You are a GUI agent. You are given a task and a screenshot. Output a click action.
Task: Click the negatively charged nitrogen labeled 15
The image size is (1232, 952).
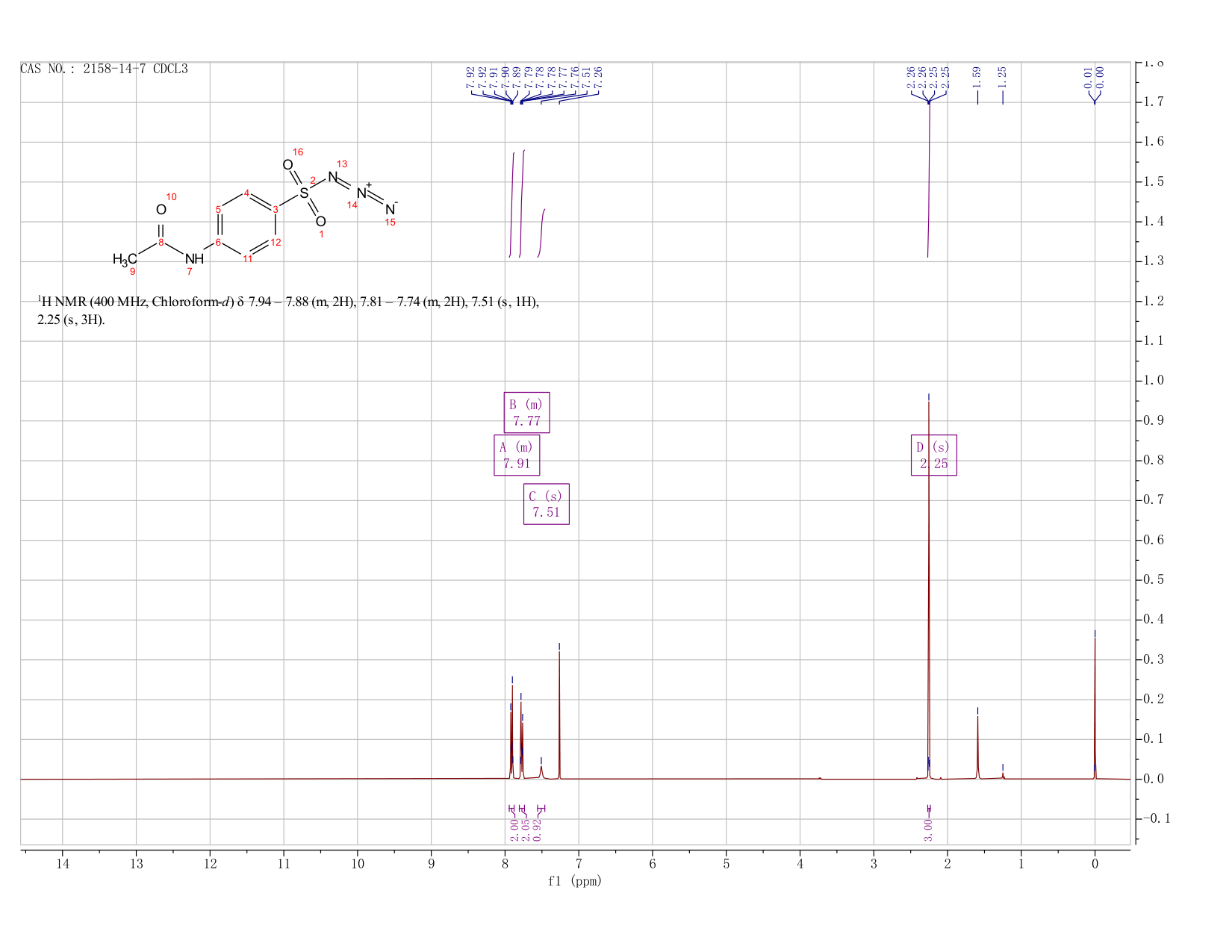[391, 209]
